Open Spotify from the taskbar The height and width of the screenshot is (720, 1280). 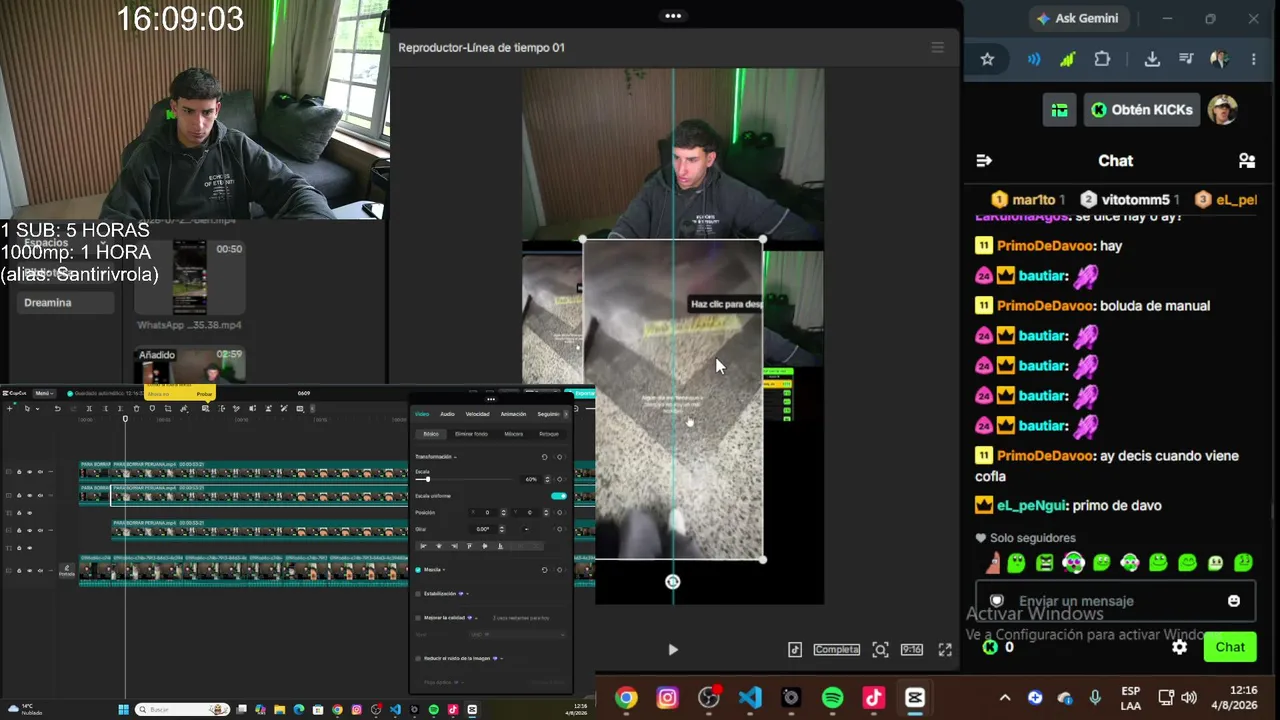(832, 698)
